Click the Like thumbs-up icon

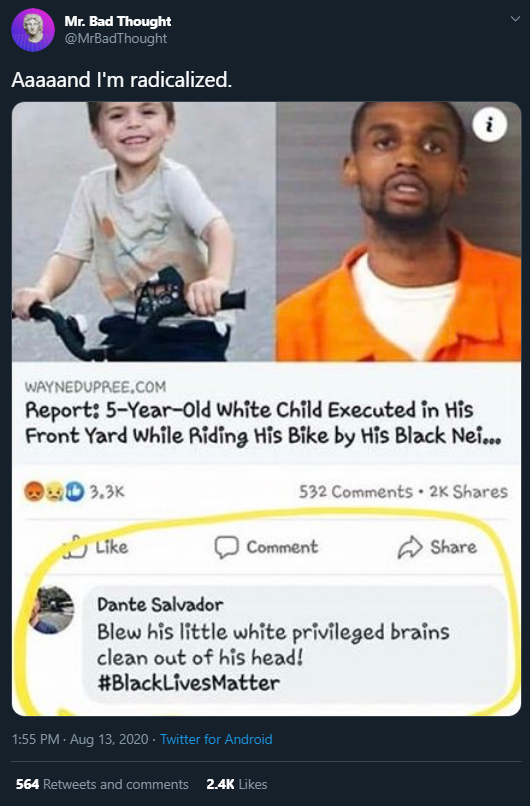pyautogui.click(x=74, y=547)
